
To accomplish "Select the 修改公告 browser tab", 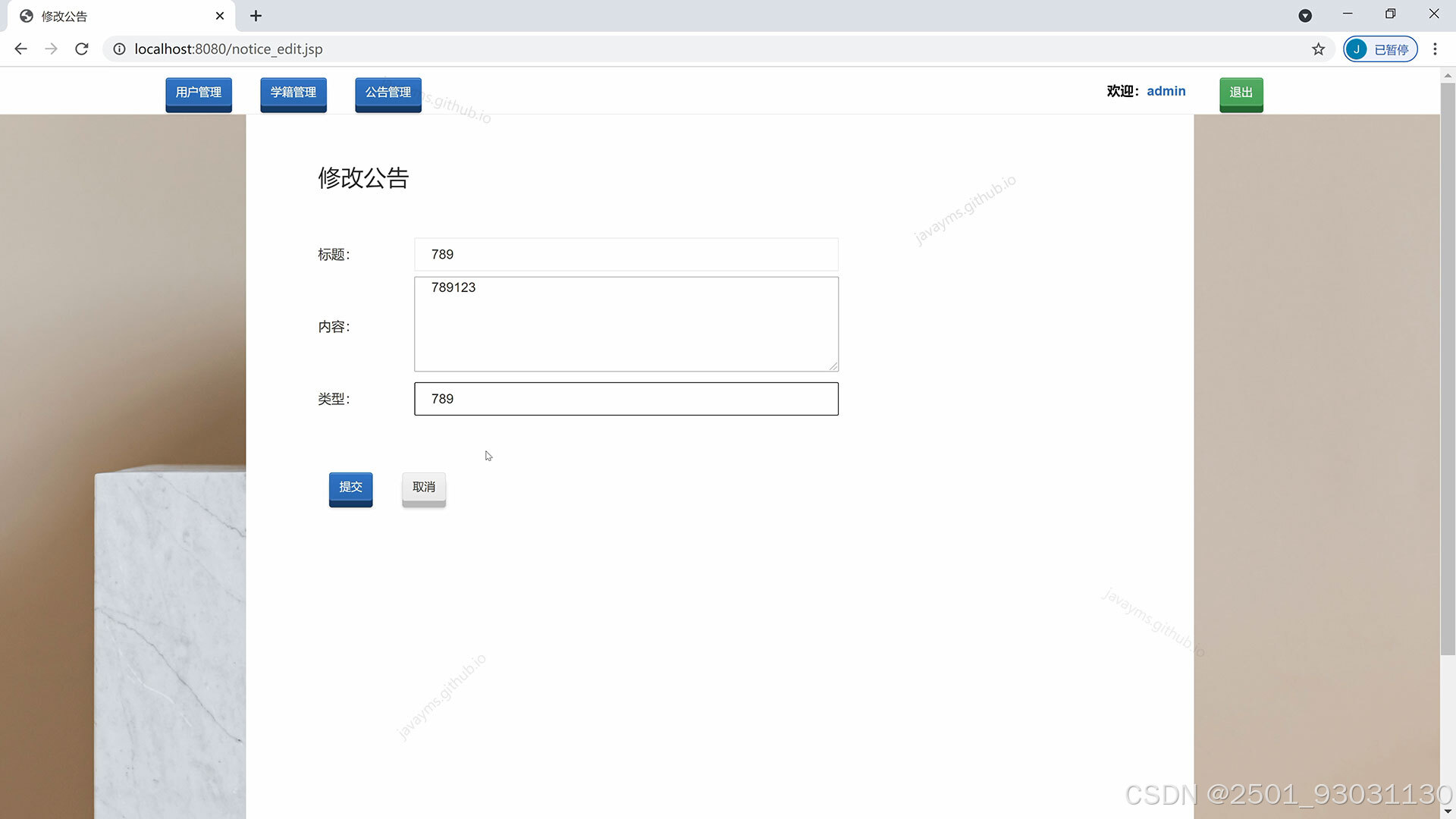I will pos(121,16).
